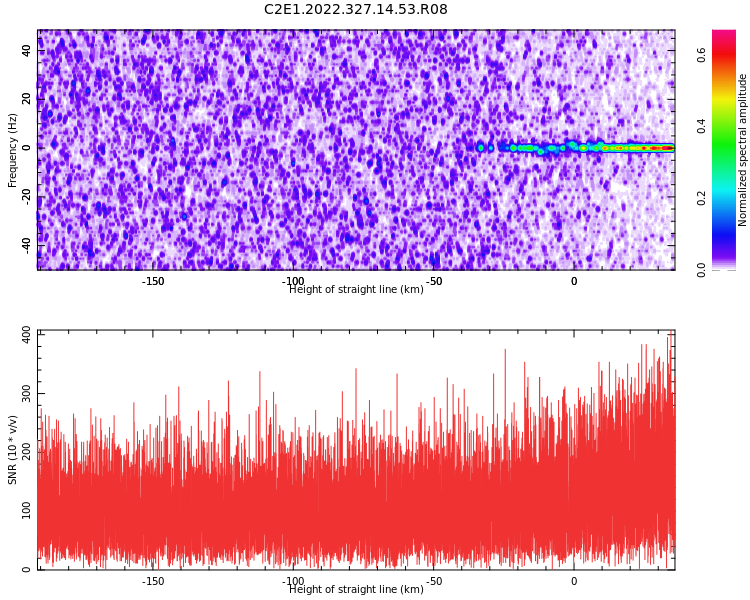The height and width of the screenshot is (600, 750).
Task: Click the 0.6 label on the colorbar
Action: click(701, 55)
